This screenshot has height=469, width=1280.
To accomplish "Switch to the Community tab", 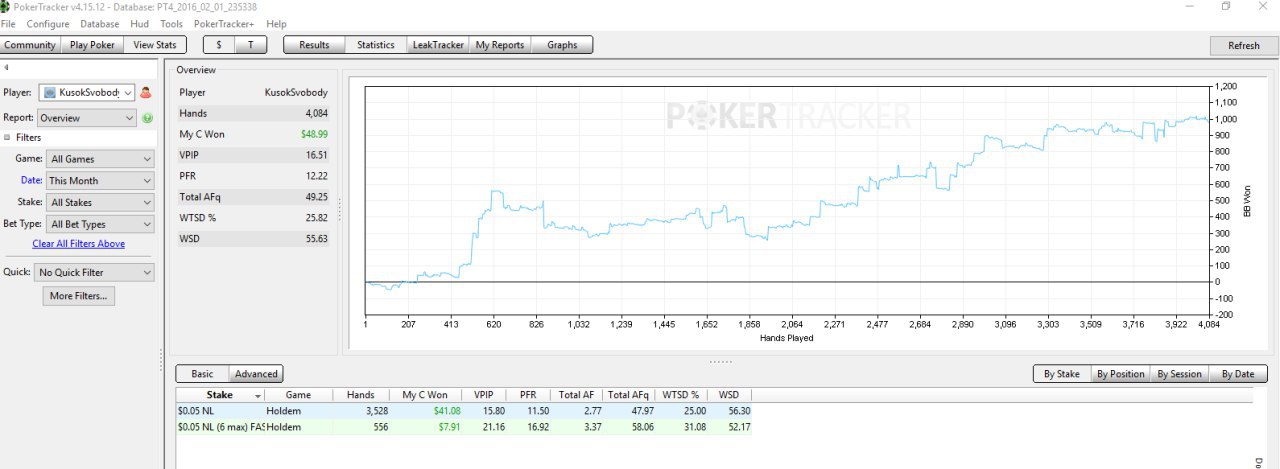I will pyautogui.click(x=30, y=45).
